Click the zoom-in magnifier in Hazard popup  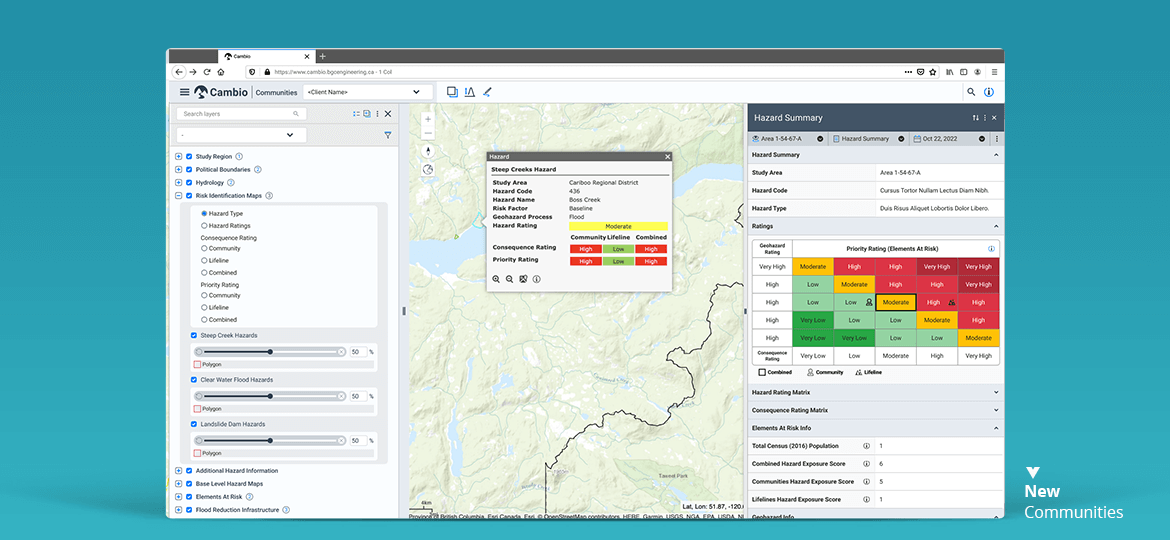coord(496,279)
